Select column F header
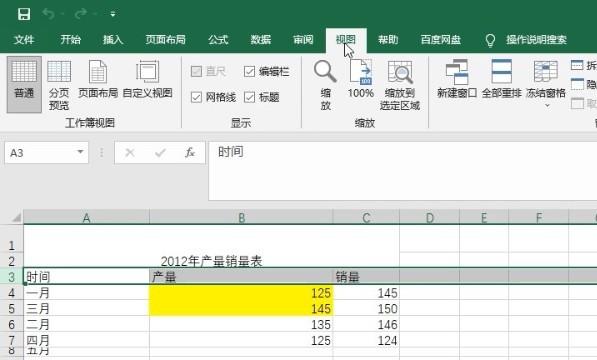Viewport: 597px width, 360px height. 539,217
